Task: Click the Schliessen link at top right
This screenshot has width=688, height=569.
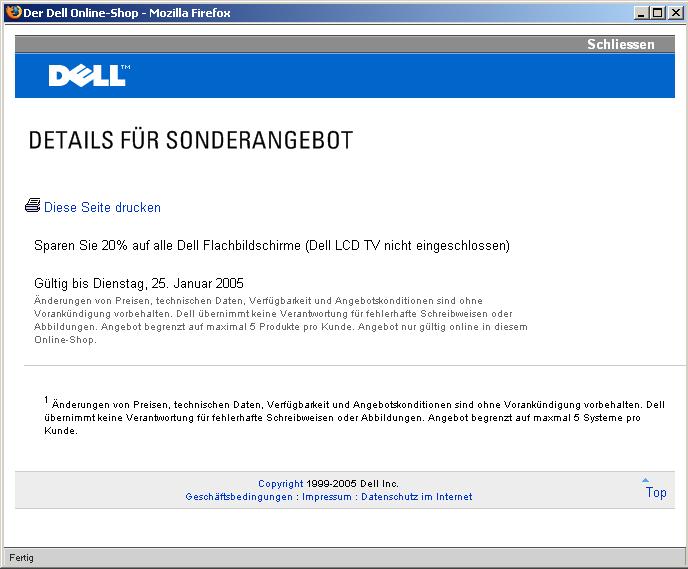Action: click(x=620, y=44)
